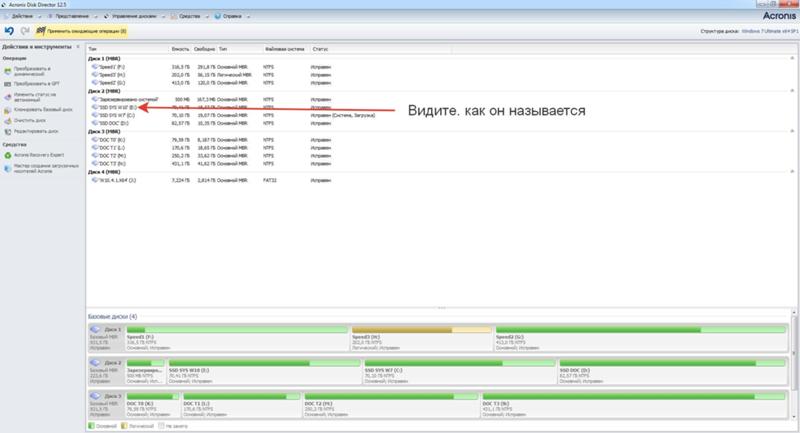Screen dimensions: 800x433
Task: Select the Зарезервировано системой volume icon in list
Action: [x=95, y=99]
